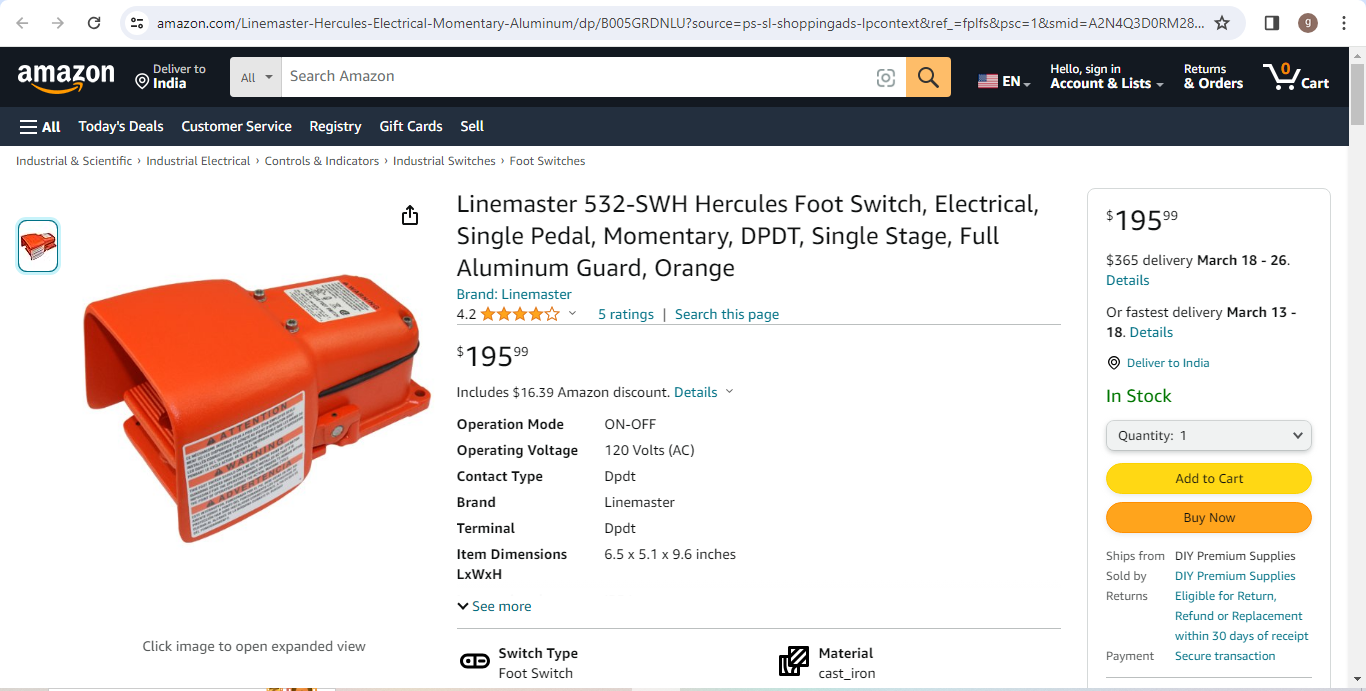This screenshot has width=1366, height=691.
Task: Open Gift Cards
Action: click(411, 127)
